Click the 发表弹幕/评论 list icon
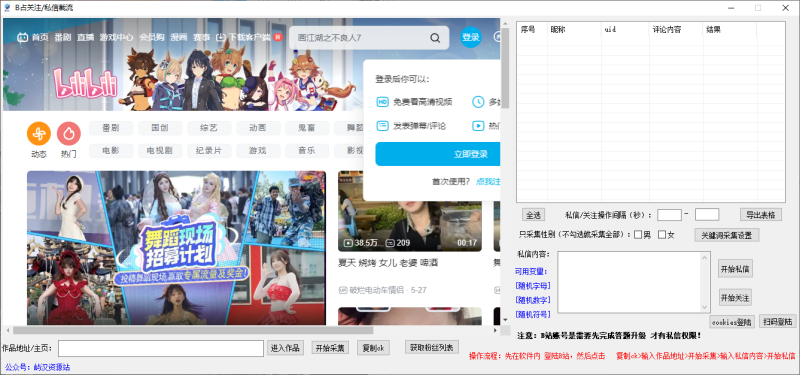 coord(383,126)
